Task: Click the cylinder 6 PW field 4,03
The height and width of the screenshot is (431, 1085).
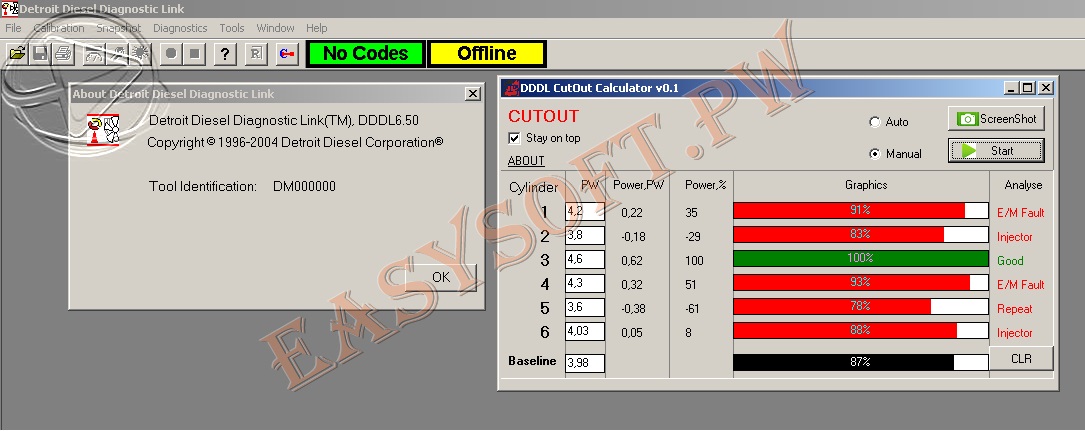Action: 585,331
